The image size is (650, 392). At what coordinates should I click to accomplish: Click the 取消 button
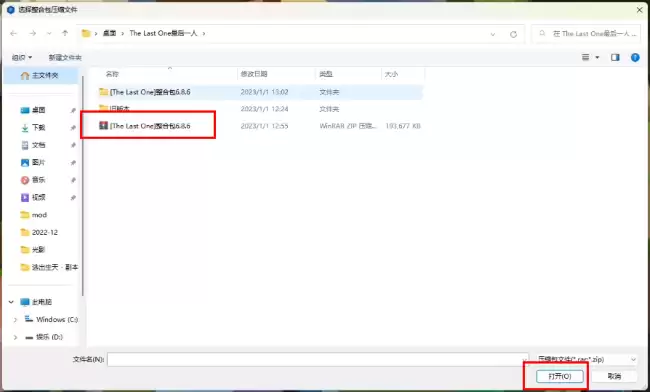tap(614, 376)
